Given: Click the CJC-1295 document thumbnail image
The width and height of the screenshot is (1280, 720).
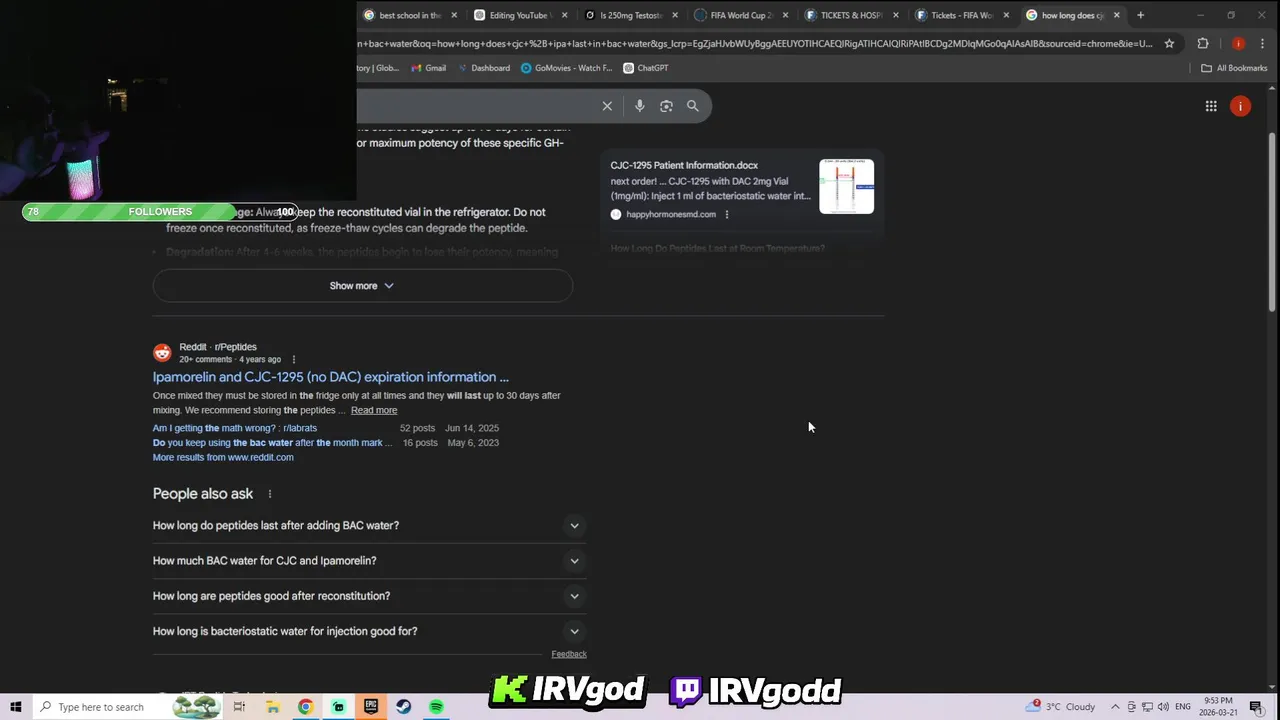Looking at the screenshot, I should [846, 186].
